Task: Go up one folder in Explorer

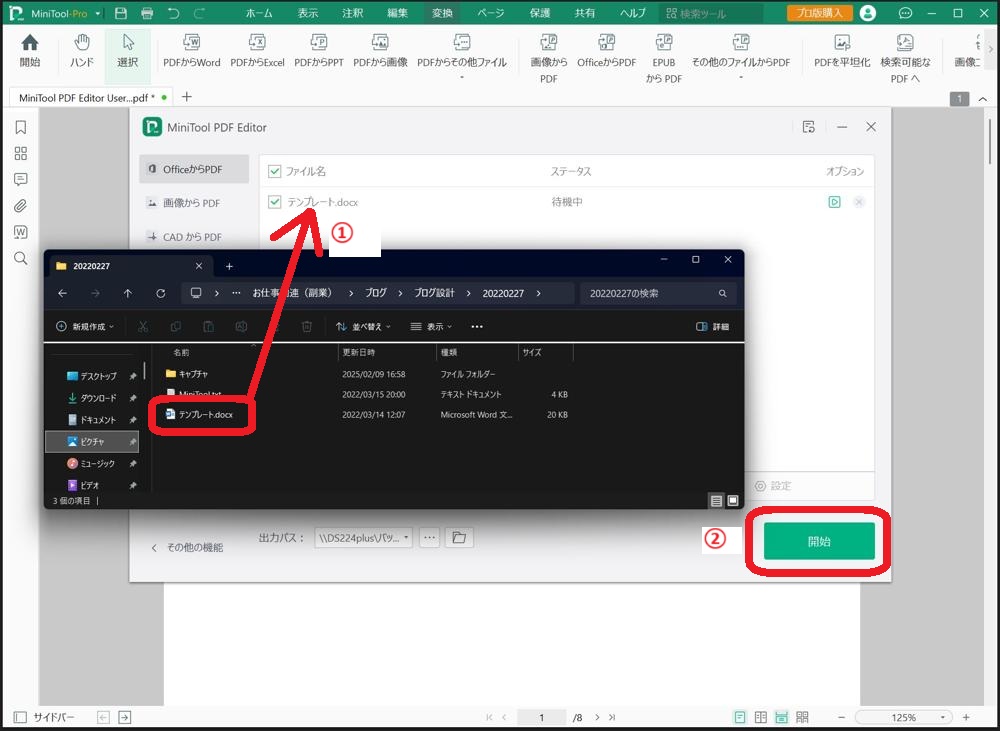Action: [x=128, y=293]
